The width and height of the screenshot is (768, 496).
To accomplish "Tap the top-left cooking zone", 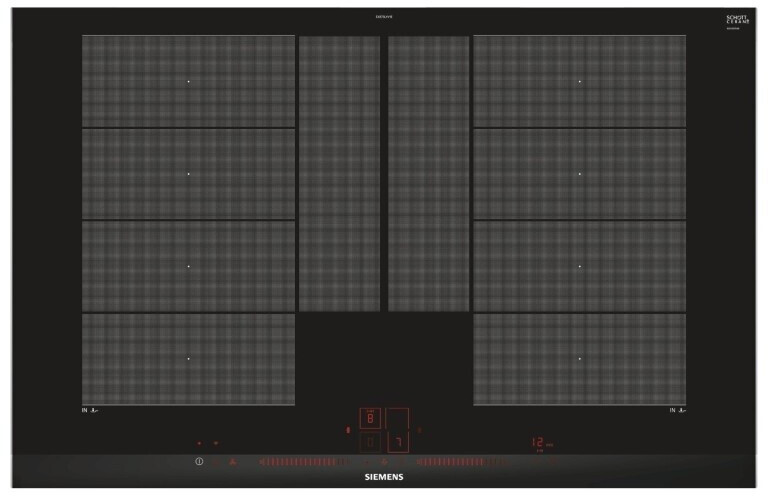I will coord(188,81).
